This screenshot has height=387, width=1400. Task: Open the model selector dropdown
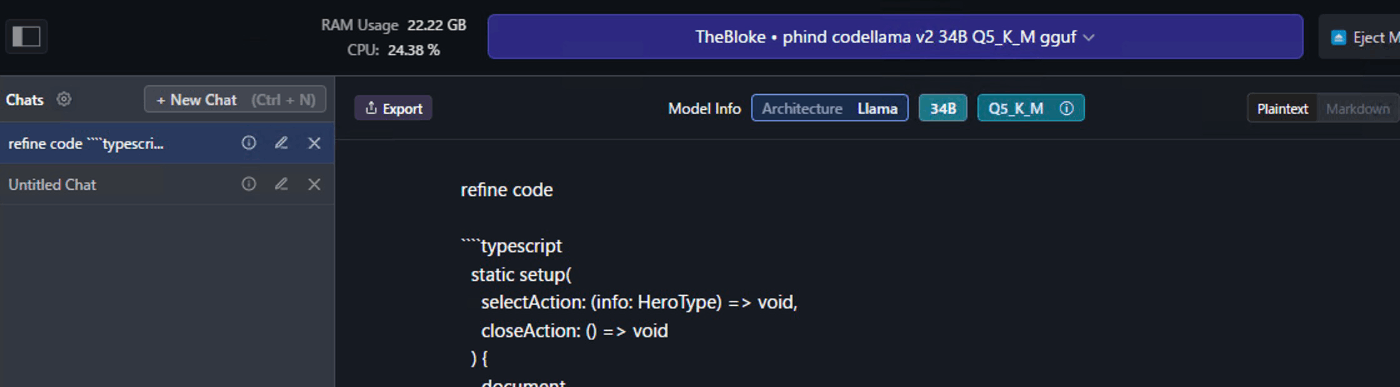tap(895, 37)
